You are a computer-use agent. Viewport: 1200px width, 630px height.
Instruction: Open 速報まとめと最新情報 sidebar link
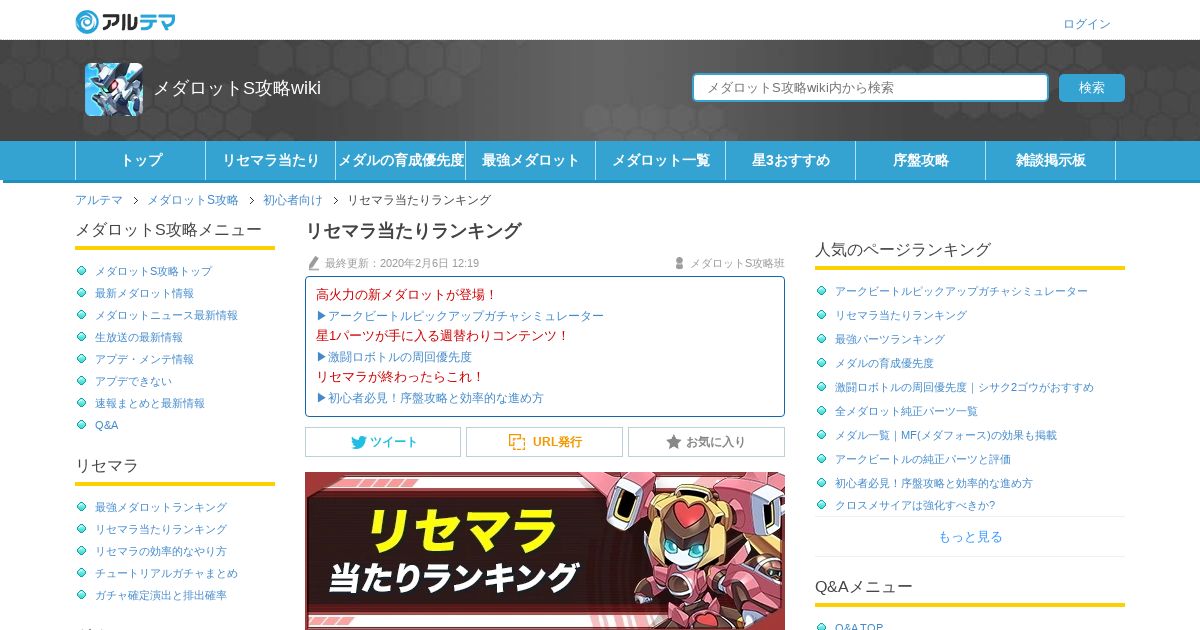(x=150, y=403)
